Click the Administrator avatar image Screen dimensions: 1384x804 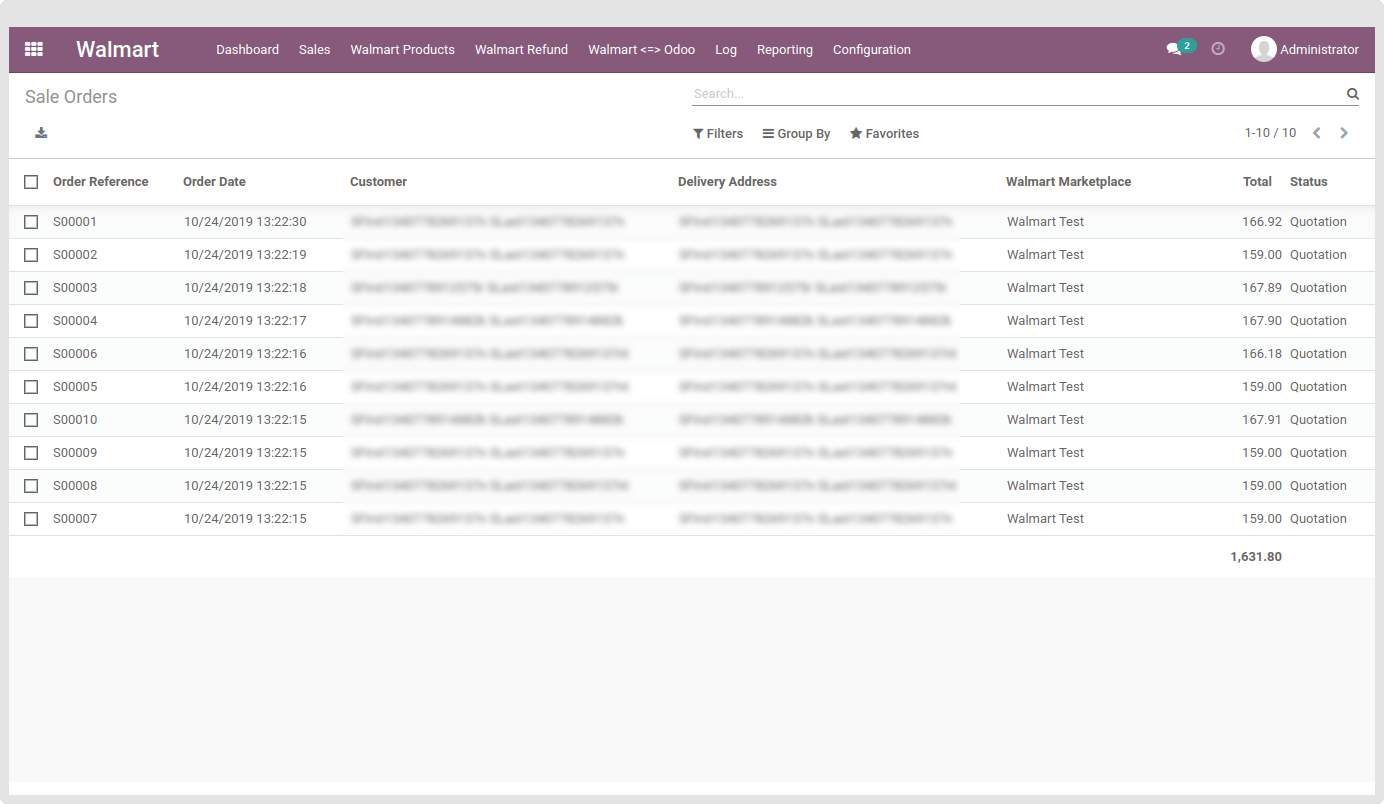(x=1263, y=49)
